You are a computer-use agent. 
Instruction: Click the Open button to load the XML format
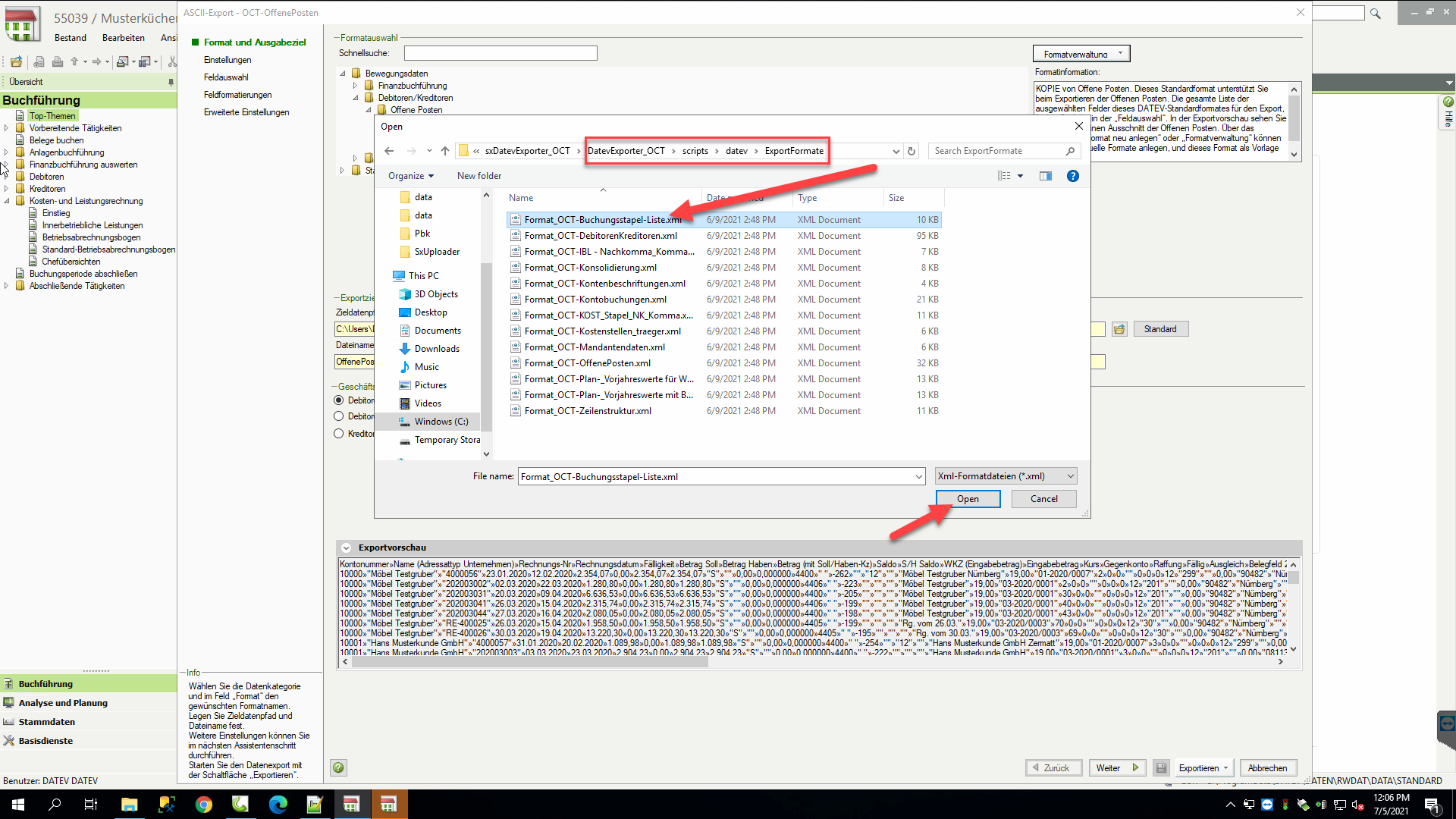[968, 498]
